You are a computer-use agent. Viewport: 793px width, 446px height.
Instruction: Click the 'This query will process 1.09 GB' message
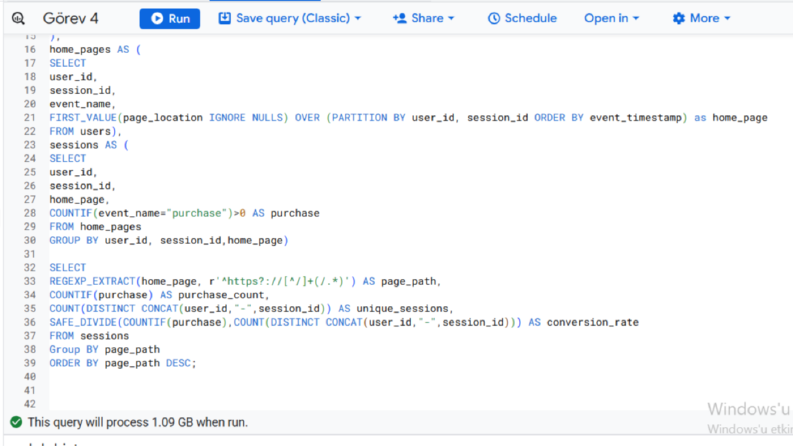click(x=138, y=422)
